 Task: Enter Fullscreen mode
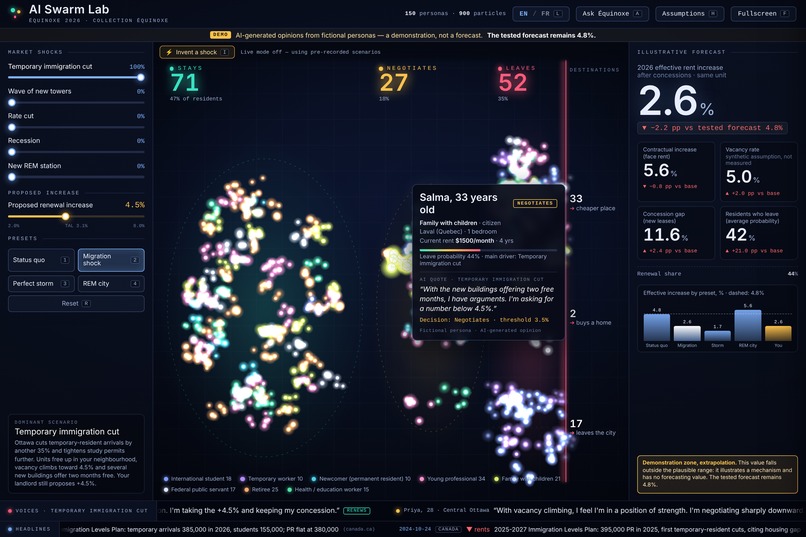pyautogui.click(x=763, y=14)
